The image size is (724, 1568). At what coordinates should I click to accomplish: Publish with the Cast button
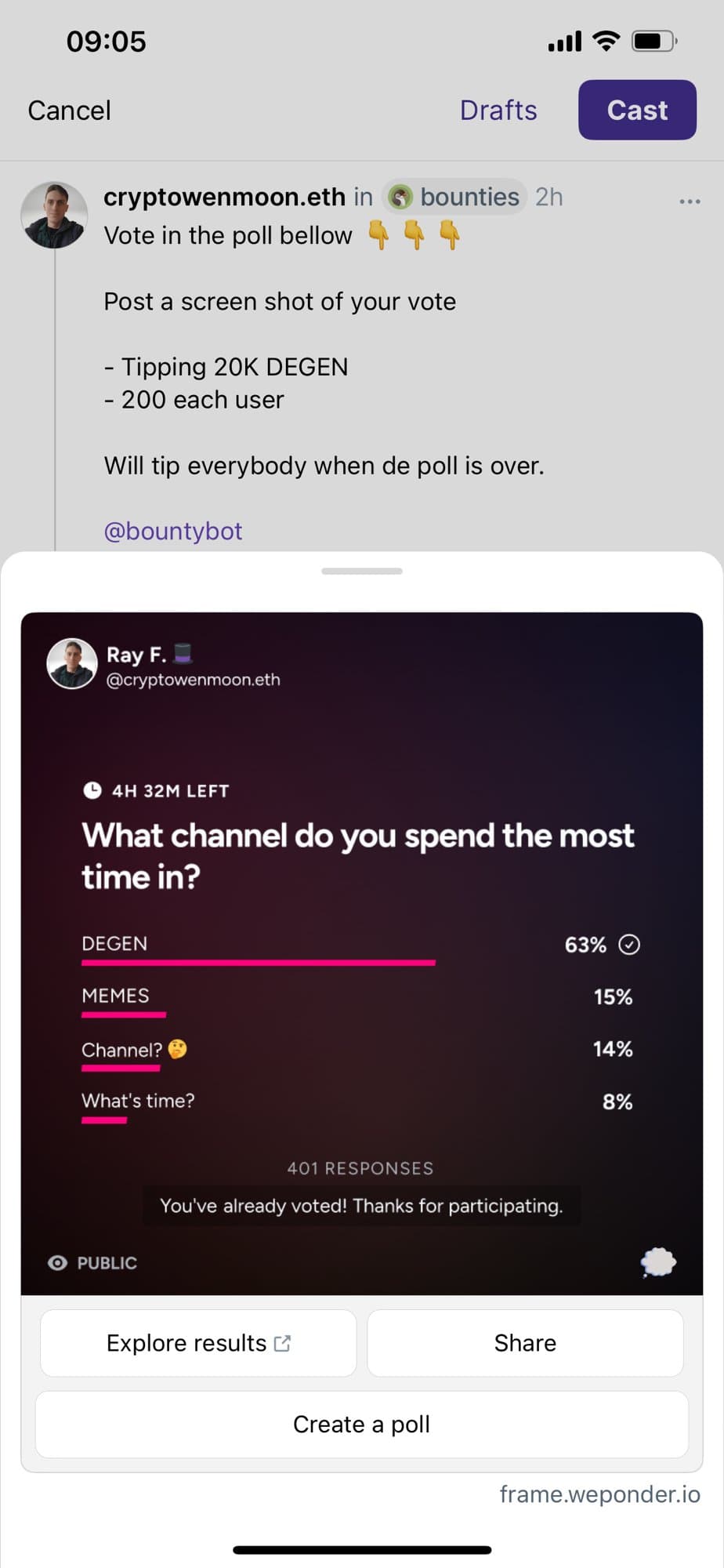[637, 110]
